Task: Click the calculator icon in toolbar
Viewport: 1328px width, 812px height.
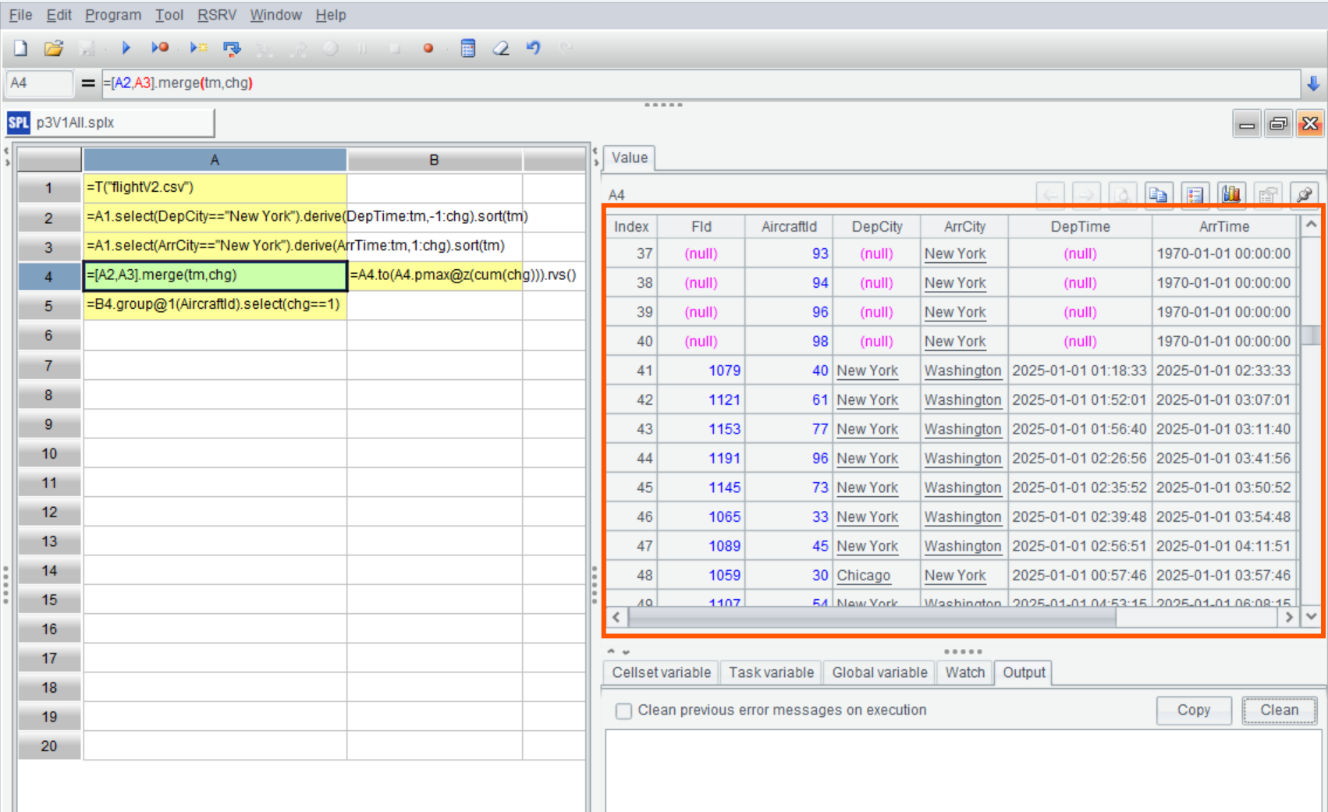Action: tap(467, 48)
